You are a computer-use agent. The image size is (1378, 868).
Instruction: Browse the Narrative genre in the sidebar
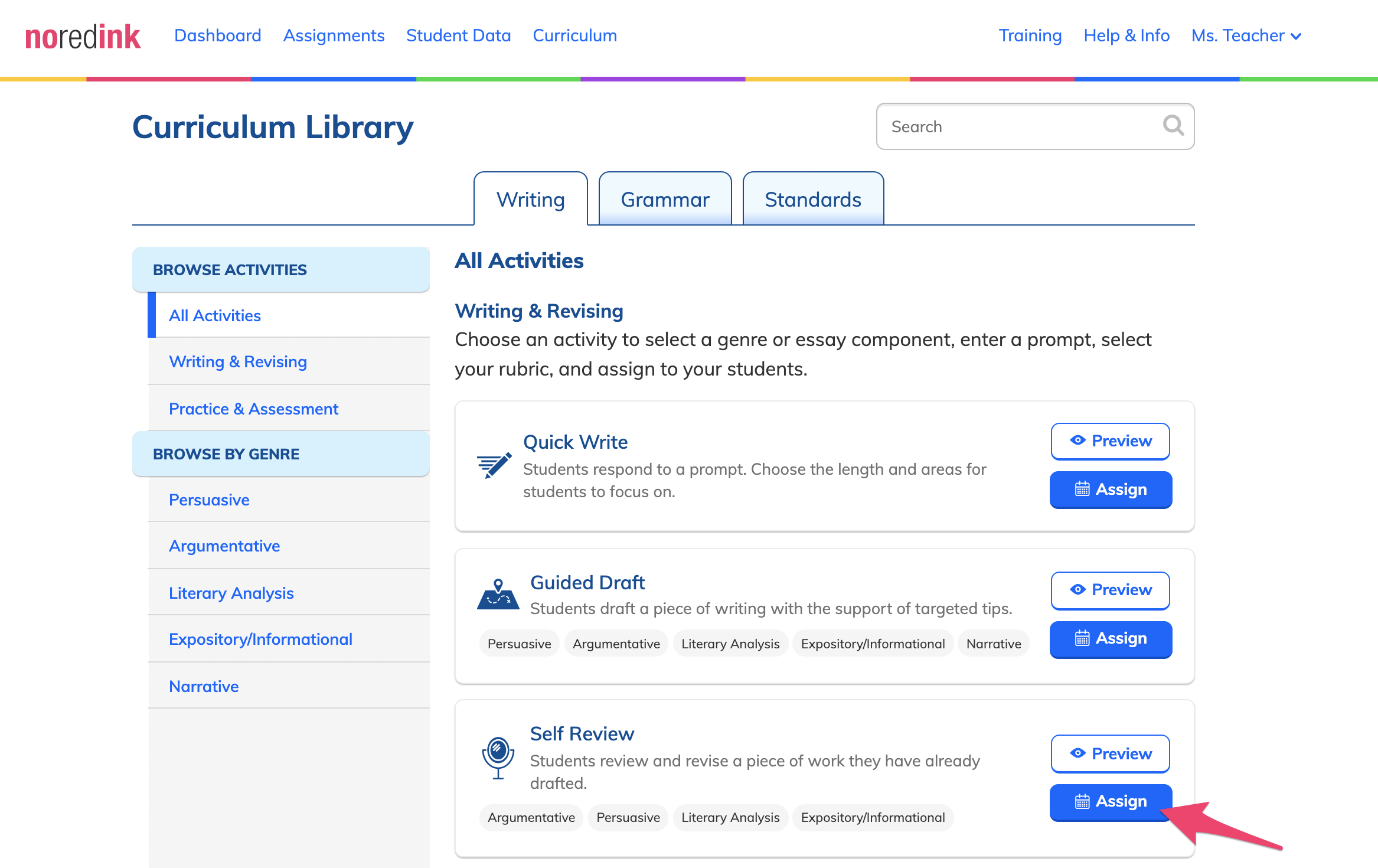click(x=289, y=686)
